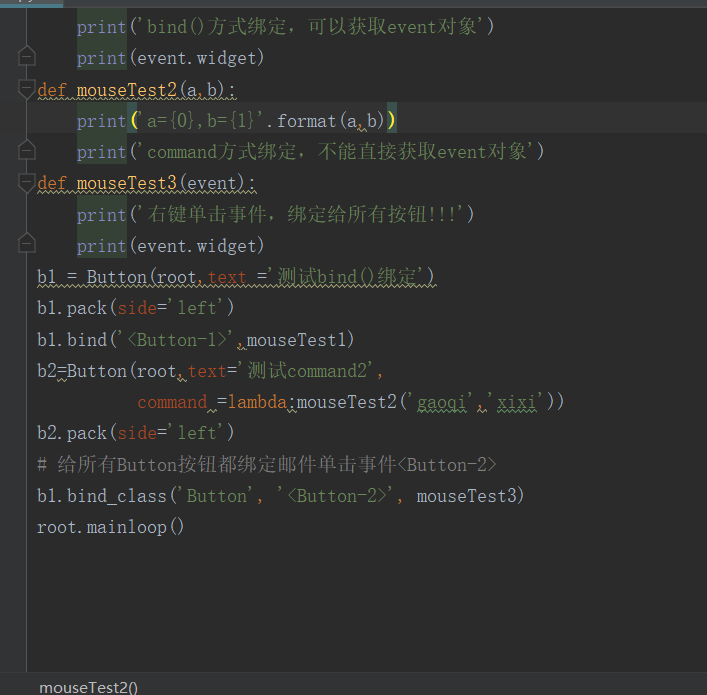Screen dimensions: 707x695
Task: Click highlighted yellow closing parenthesis after format(a,b)
Action: pos(391,120)
